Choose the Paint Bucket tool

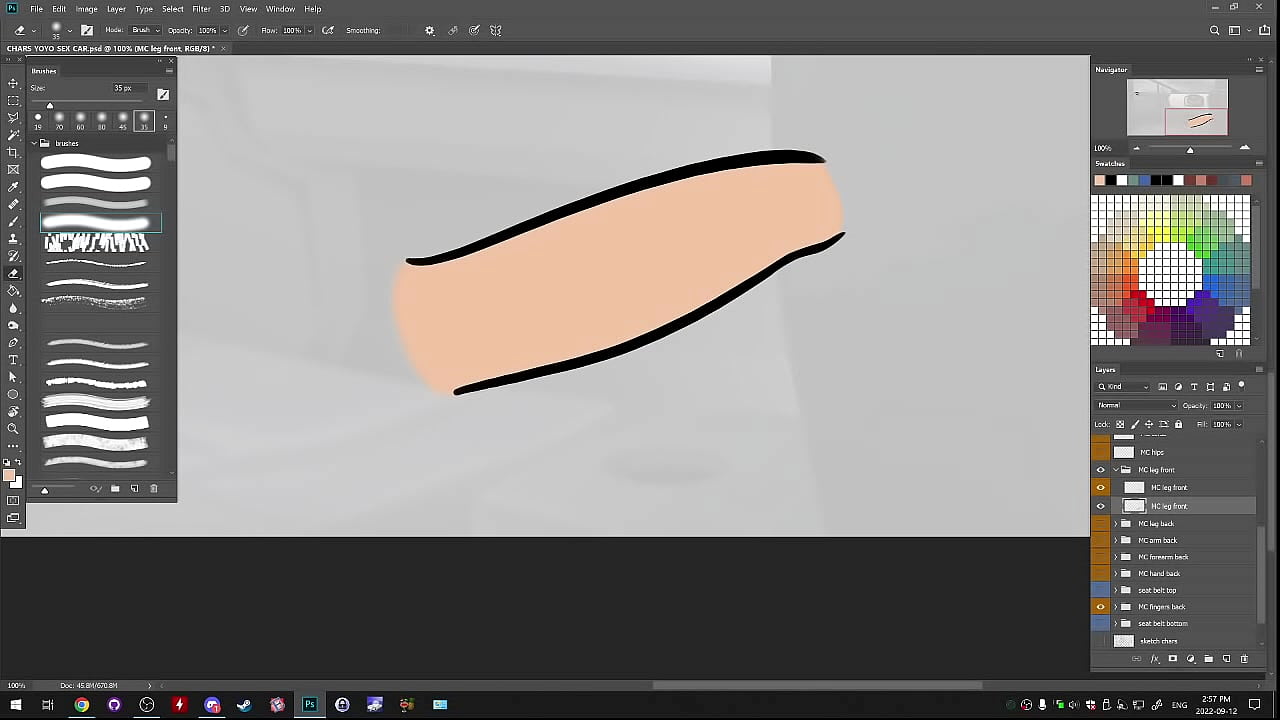pos(13,291)
